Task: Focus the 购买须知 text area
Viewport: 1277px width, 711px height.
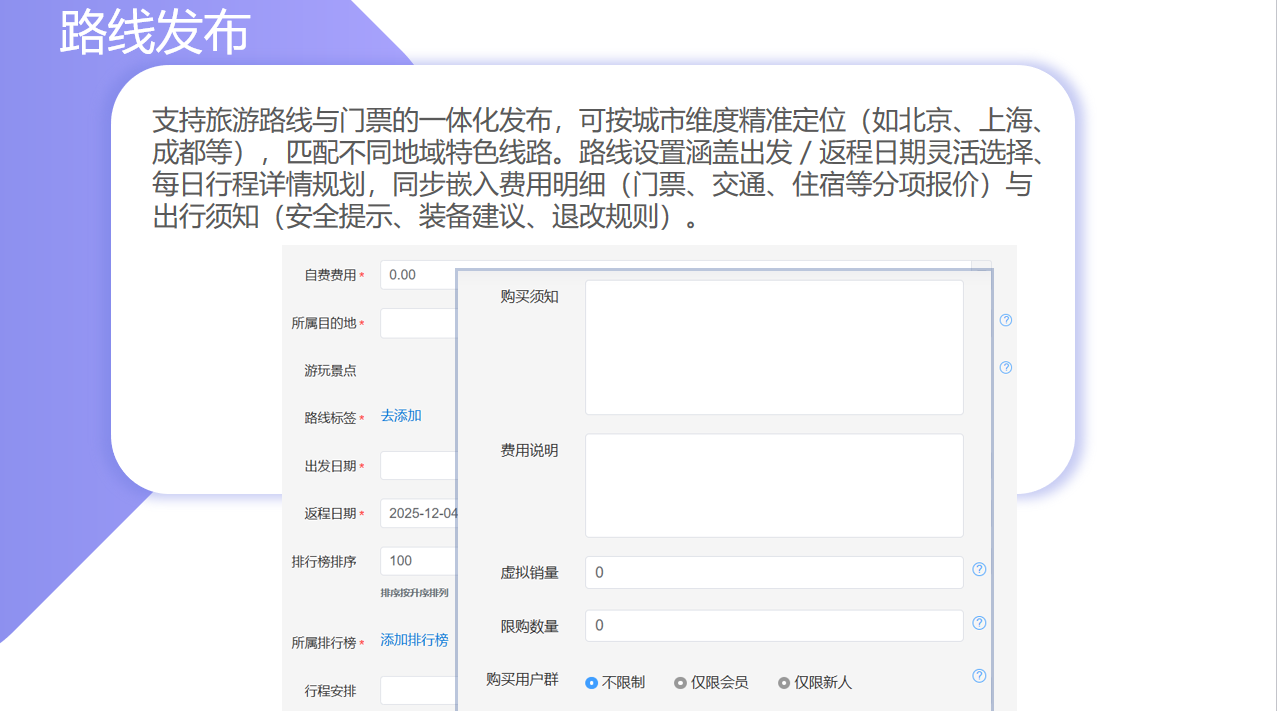Action: [x=774, y=347]
